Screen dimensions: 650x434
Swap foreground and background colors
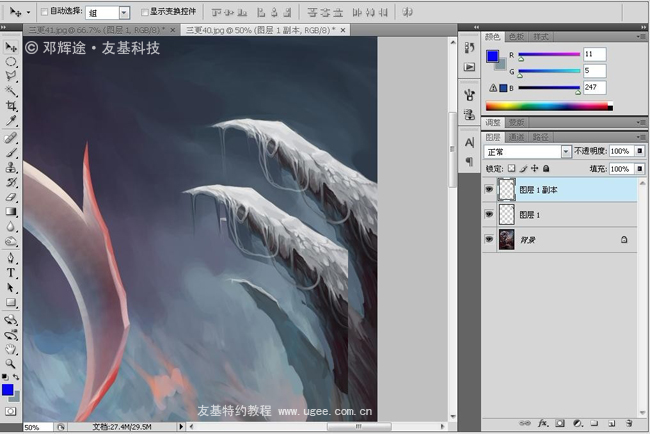pos(16,377)
